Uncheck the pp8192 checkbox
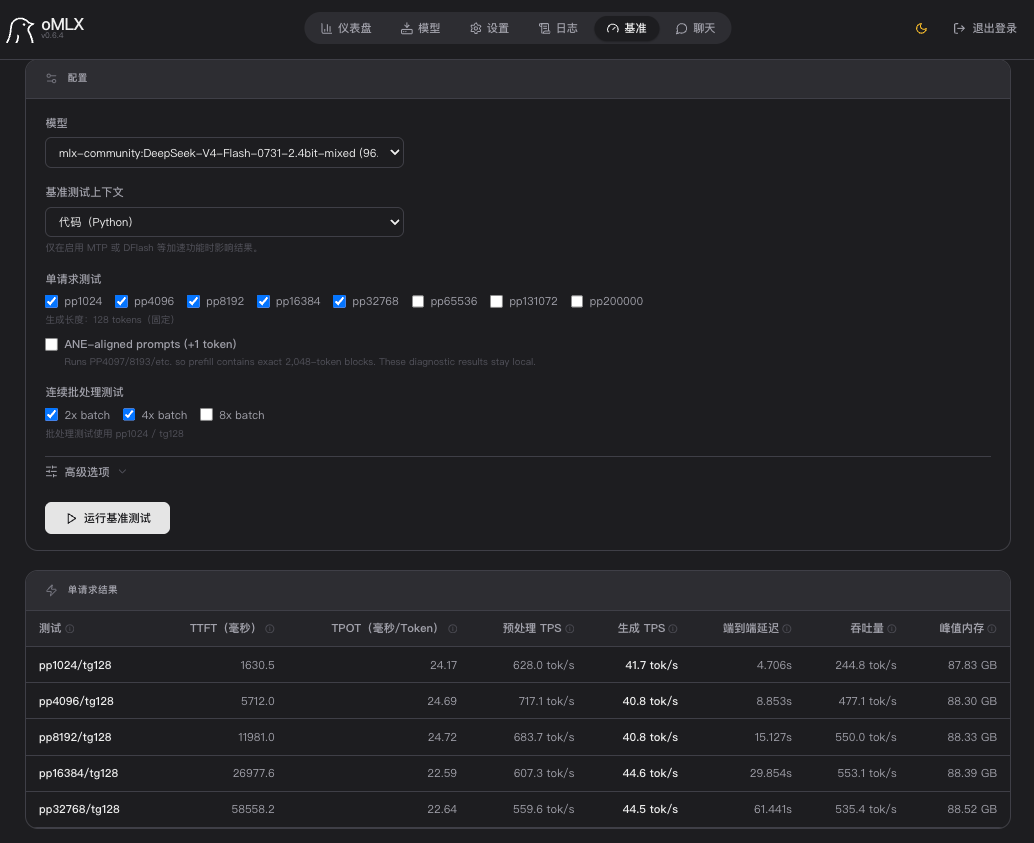 (x=193, y=301)
